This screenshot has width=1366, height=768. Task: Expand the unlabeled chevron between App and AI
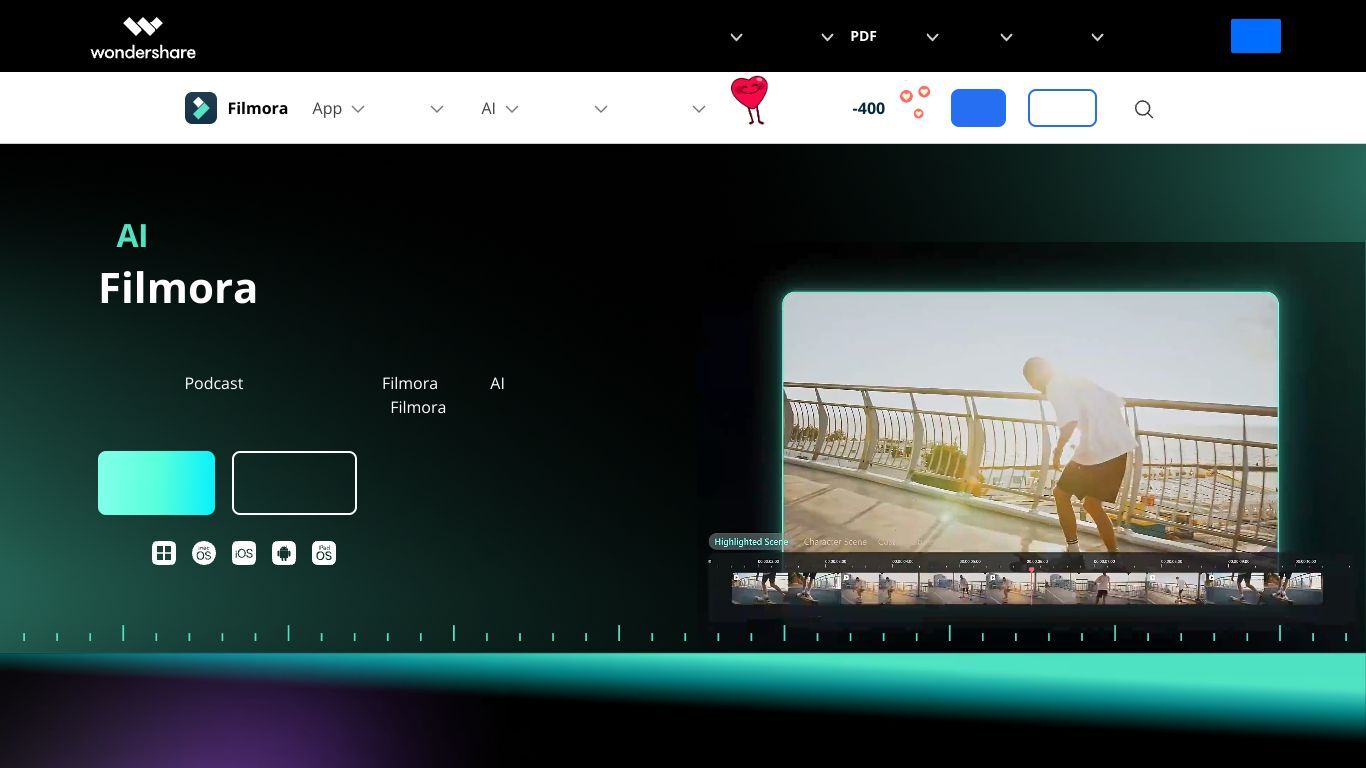coord(437,109)
